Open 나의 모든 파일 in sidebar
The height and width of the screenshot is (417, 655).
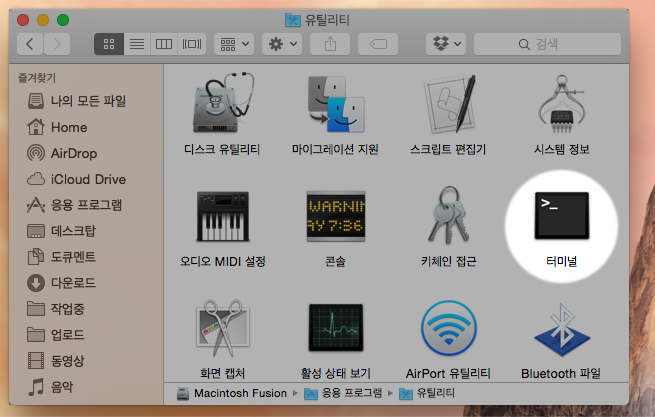(76, 101)
